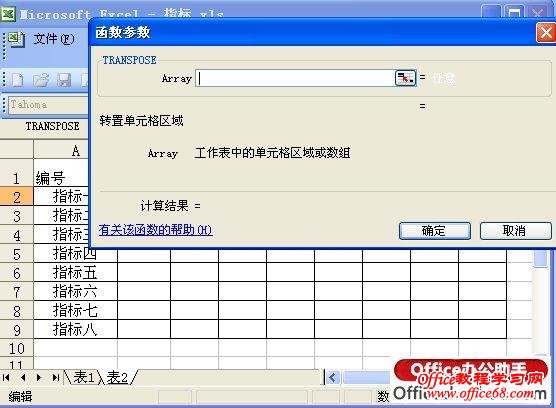Select row 2 header
The image size is (556, 408).
(x=17, y=197)
